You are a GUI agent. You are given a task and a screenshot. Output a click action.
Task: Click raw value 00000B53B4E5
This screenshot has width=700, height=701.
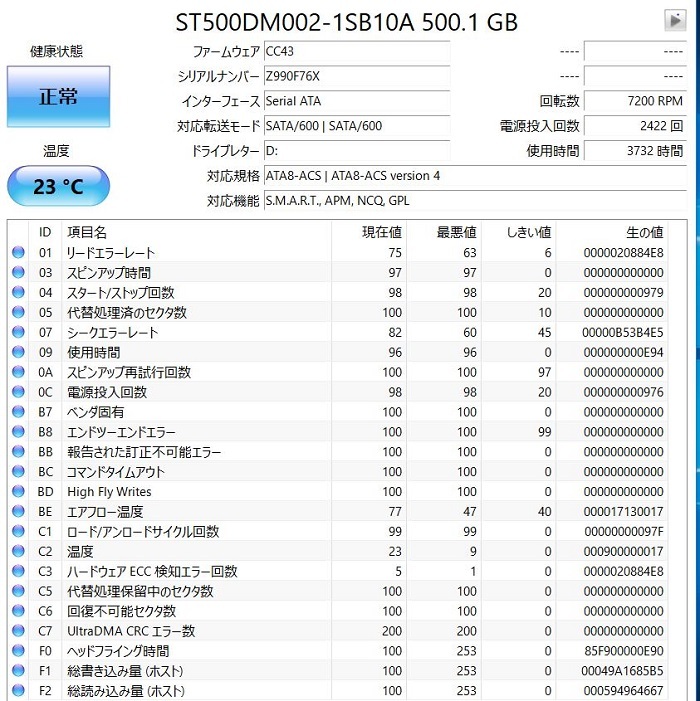[623, 333]
